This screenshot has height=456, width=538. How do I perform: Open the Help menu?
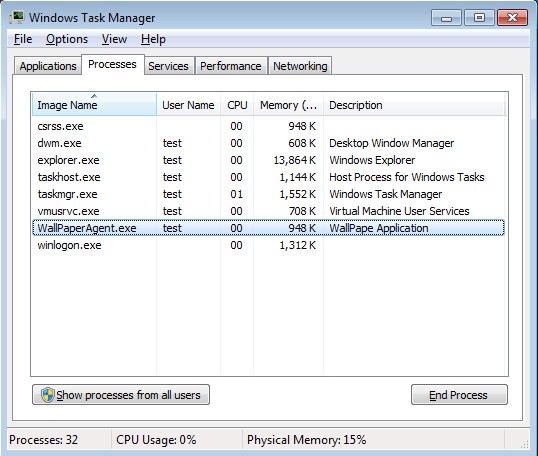click(x=153, y=39)
